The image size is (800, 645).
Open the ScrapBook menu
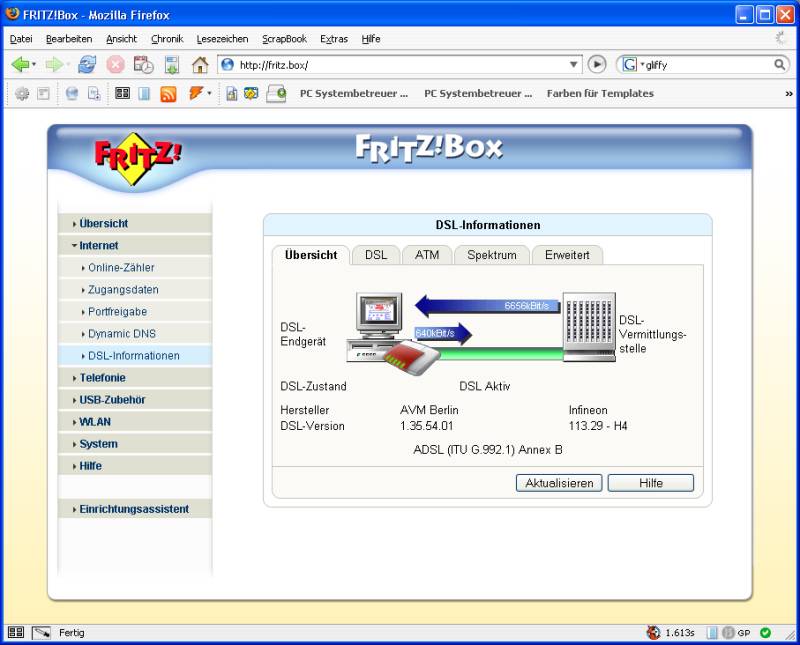click(x=284, y=39)
